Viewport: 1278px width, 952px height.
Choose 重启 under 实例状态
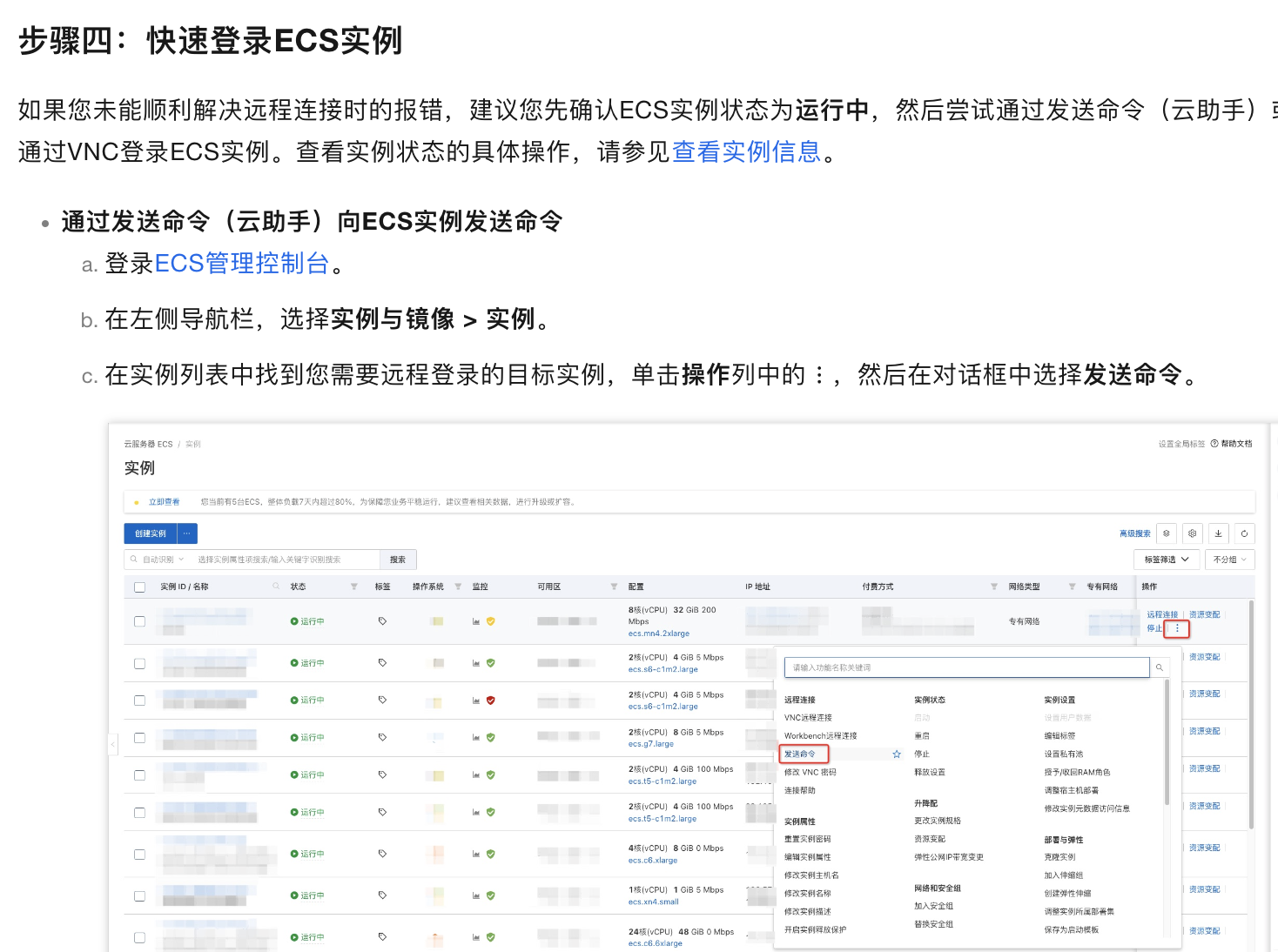(x=922, y=736)
